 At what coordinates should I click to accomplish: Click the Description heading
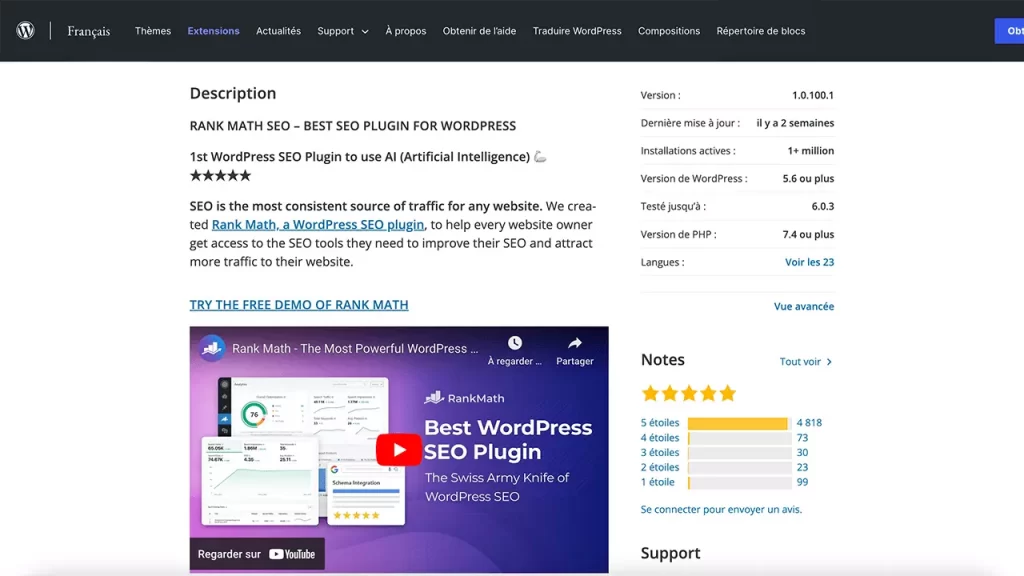[x=233, y=93]
